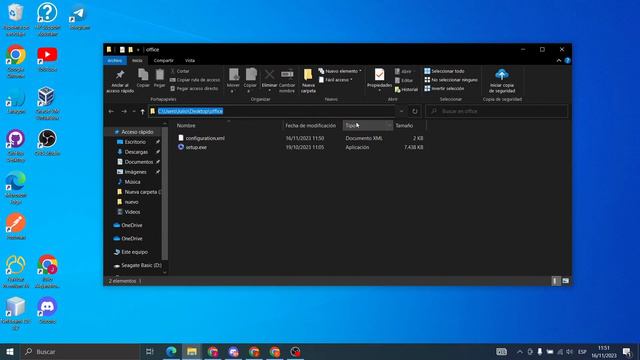Open Seagate Basic (D:) drive
The width and height of the screenshot is (640, 360).
click(141, 265)
